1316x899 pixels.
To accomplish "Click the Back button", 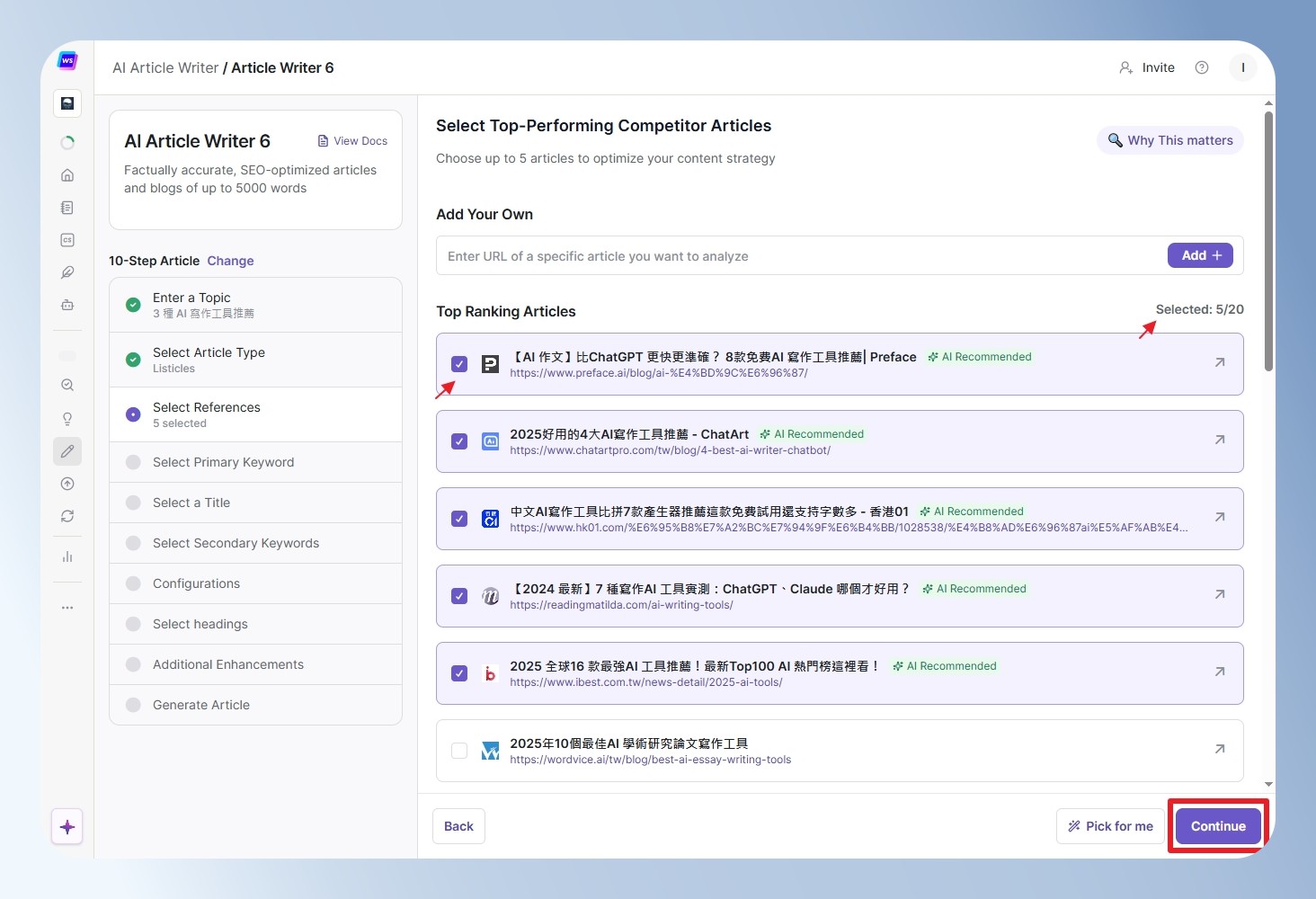I will click(458, 826).
